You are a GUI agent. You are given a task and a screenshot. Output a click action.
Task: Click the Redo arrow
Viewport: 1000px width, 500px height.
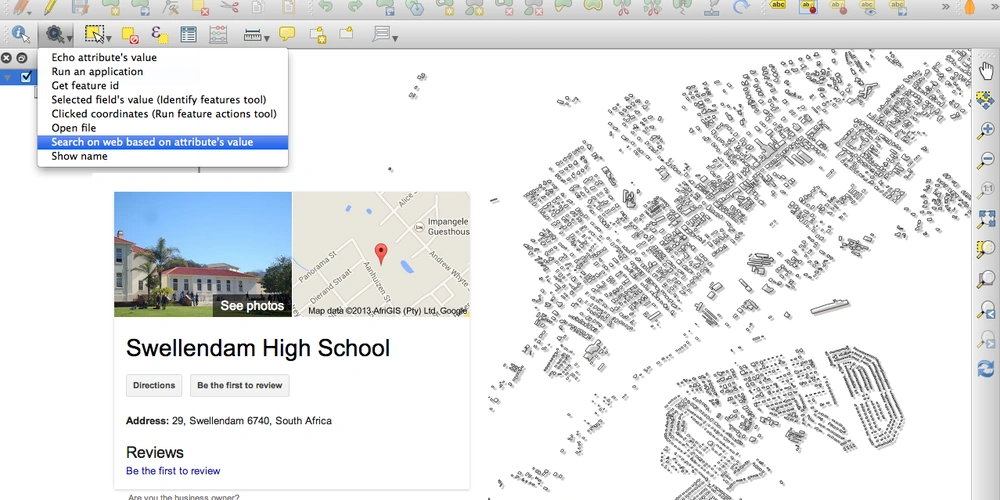355,7
